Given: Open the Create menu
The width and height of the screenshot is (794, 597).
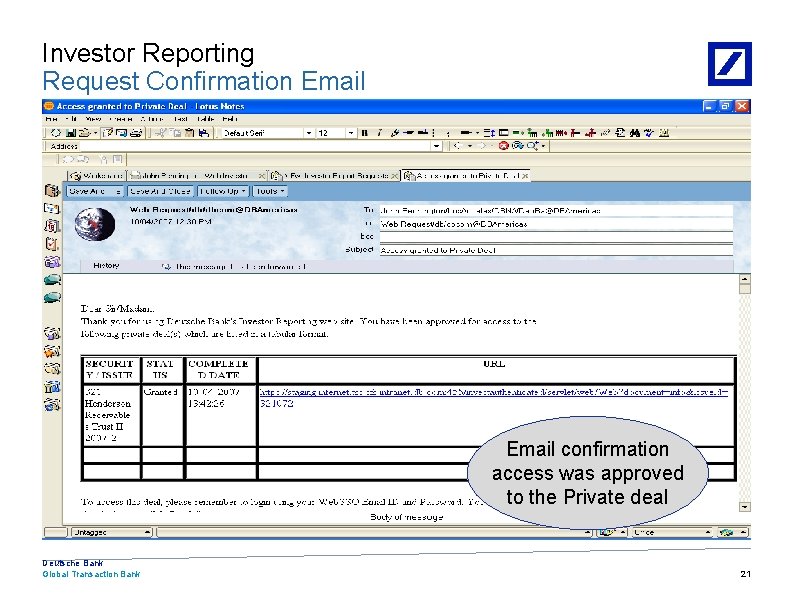Looking at the screenshot, I should pos(121,119).
